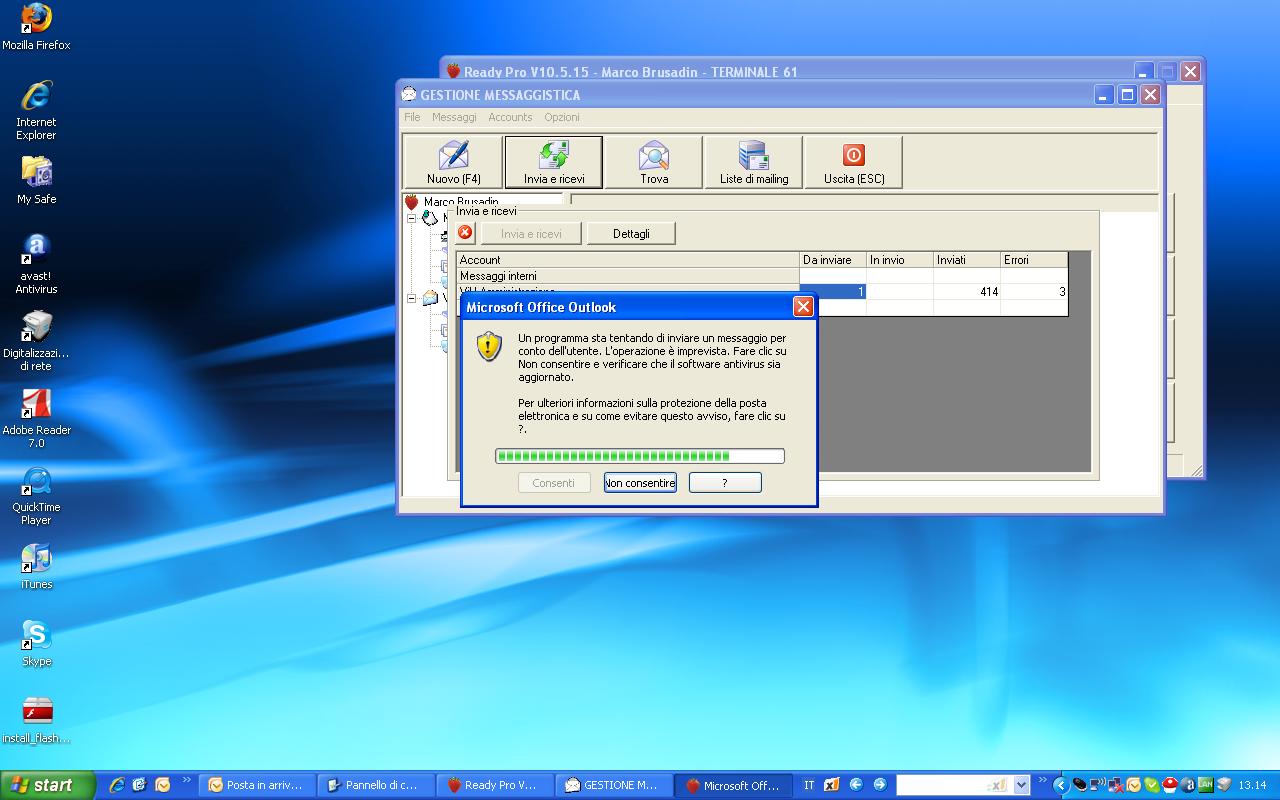Screen dimensions: 1280x800
Task: Click Invia e ricevi button beside Dettagli
Action: [531, 234]
